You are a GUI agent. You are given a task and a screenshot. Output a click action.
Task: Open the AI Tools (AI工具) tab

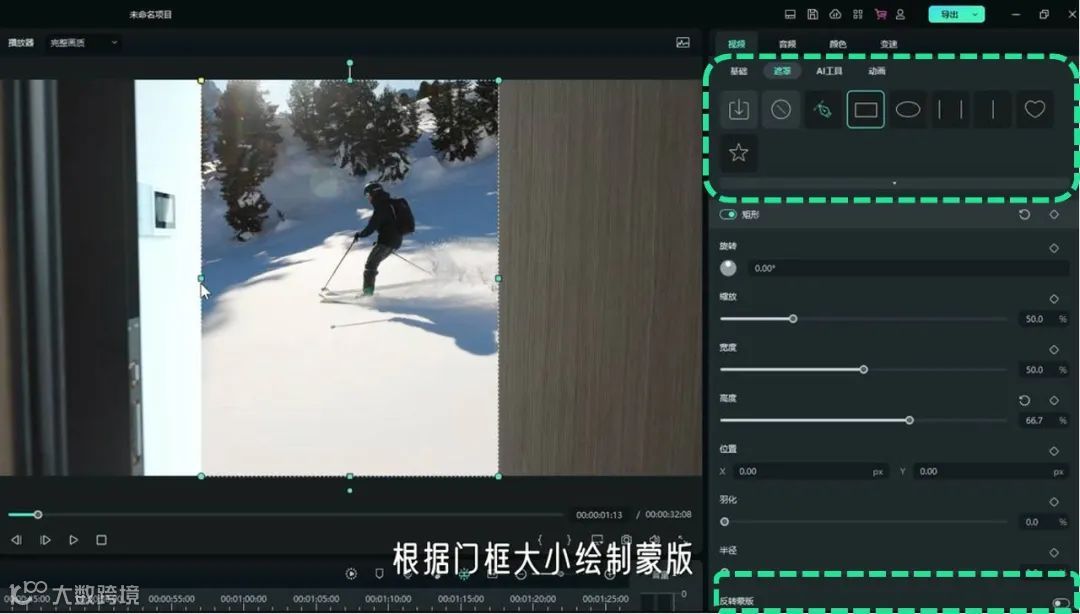click(x=828, y=71)
